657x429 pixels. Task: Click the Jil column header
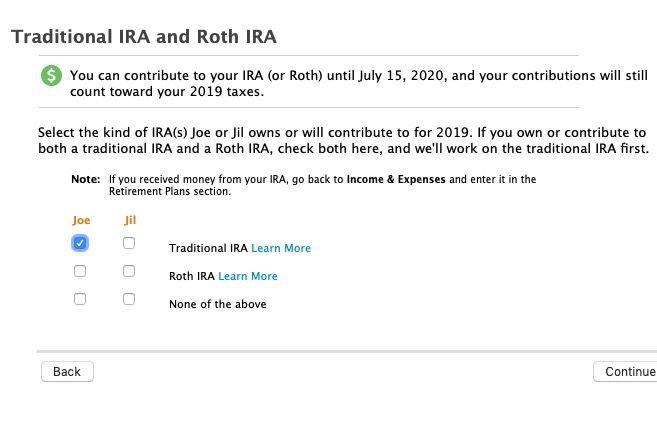click(x=130, y=220)
